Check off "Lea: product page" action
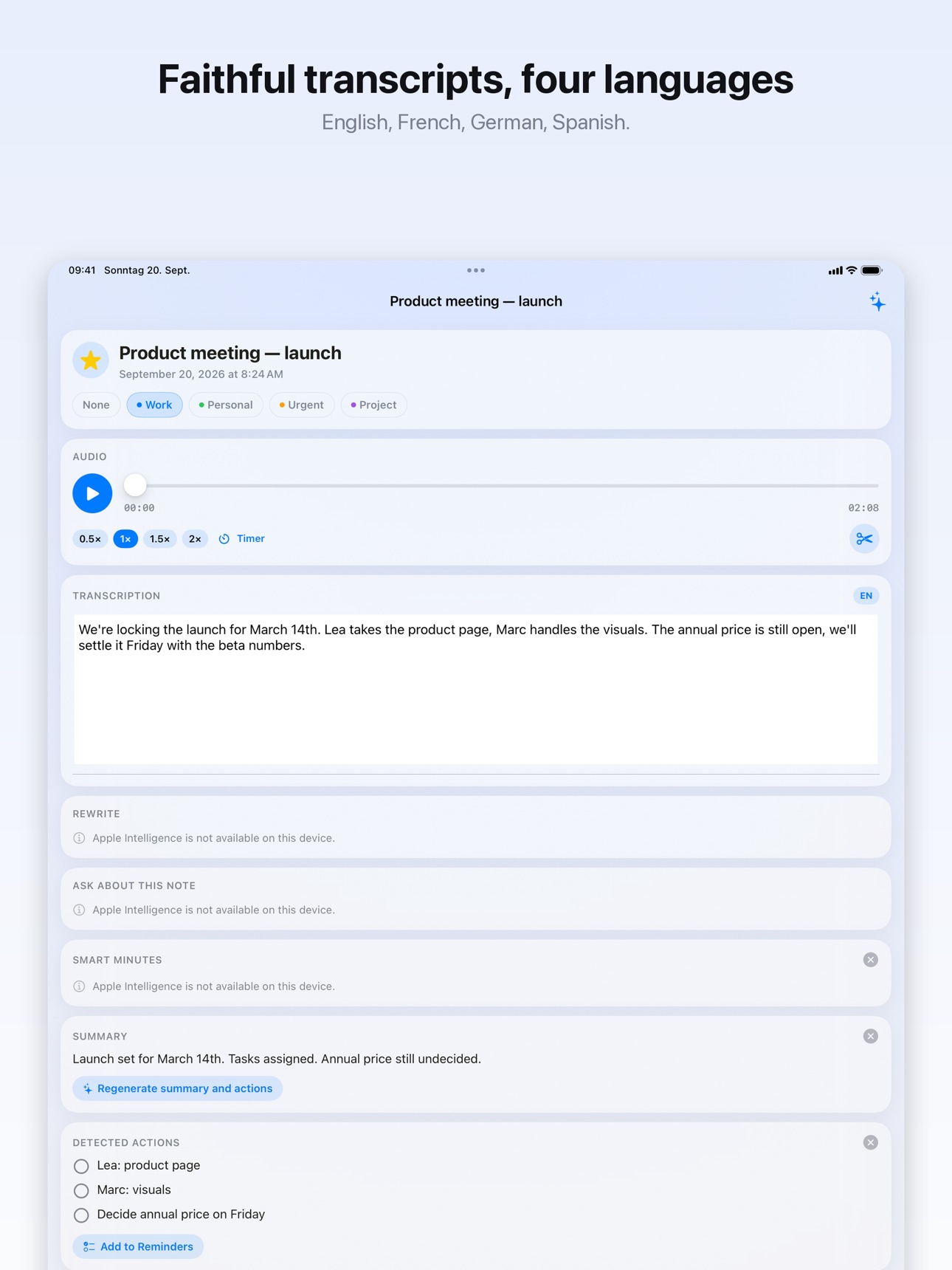 [81, 1166]
